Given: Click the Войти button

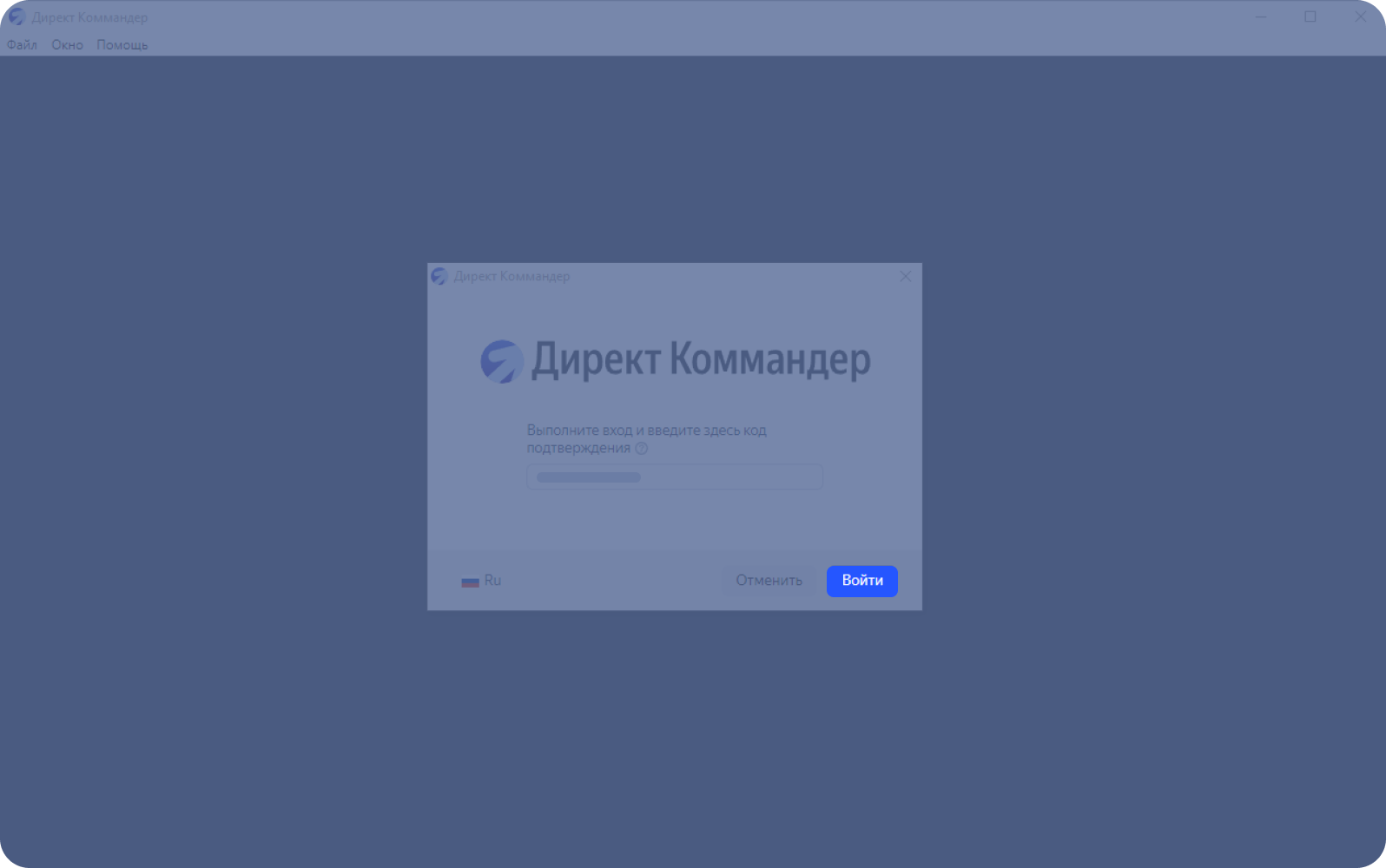Looking at the screenshot, I should pyautogui.click(x=862, y=581).
